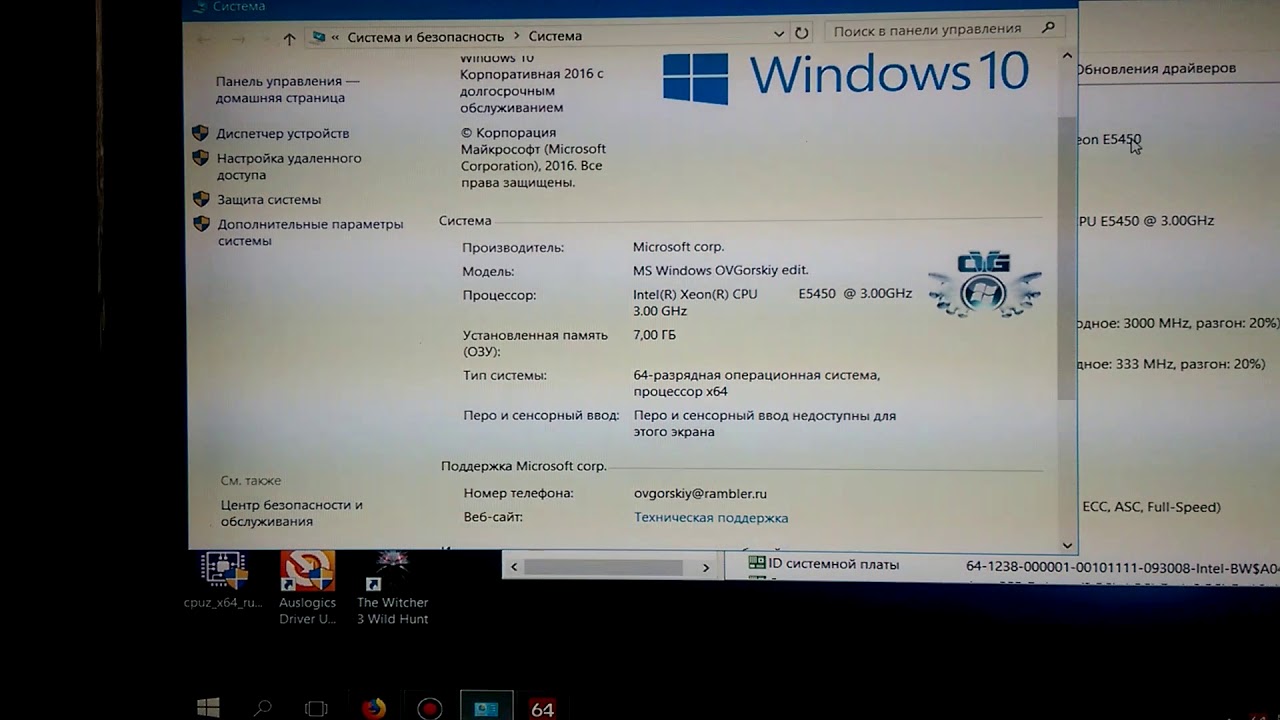
Task: Click horizontal scrollbar right arrow in background window
Action: point(705,567)
